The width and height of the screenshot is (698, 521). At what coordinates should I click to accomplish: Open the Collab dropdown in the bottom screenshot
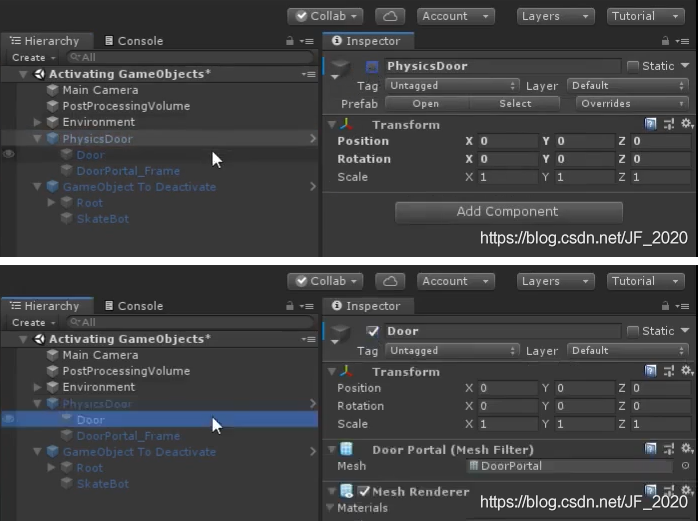[325, 281]
